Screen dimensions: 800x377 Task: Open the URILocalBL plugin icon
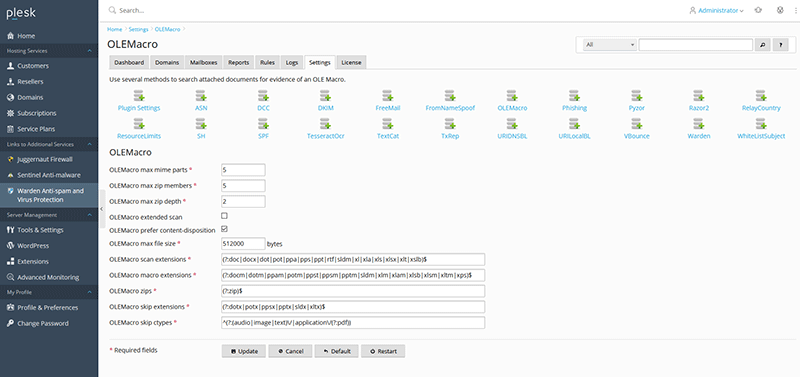574,123
